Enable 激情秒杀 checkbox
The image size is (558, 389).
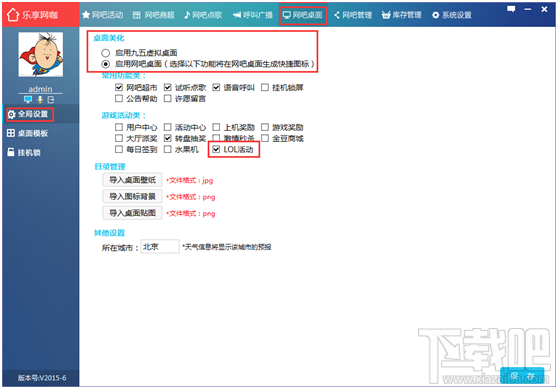pos(216,138)
